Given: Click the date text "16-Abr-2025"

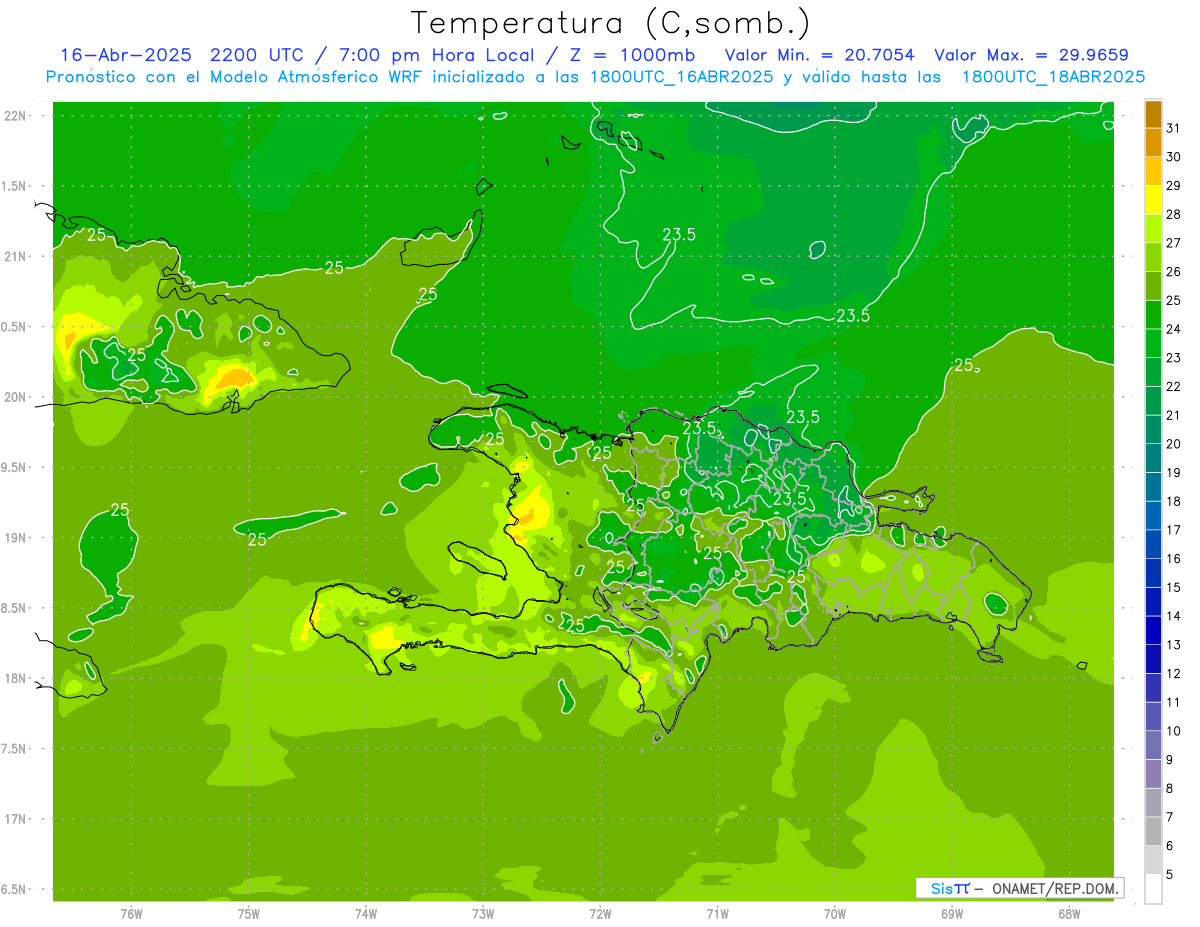Looking at the screenshot, I should coord(125,55).
